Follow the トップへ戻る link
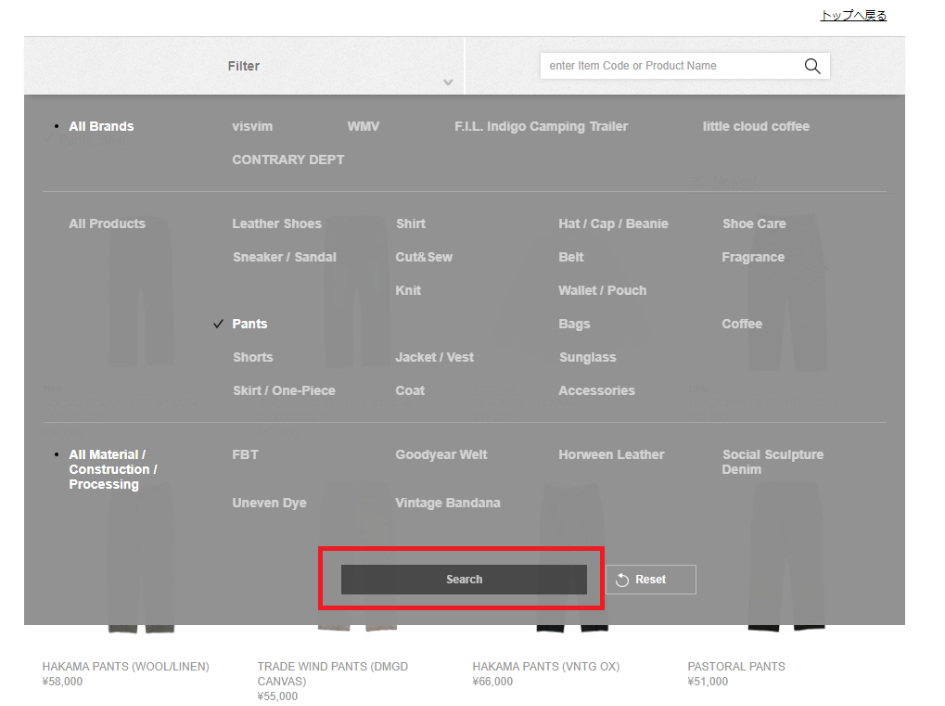The width and height of the screenshot is (945, 706). click(x=853, y=15)
